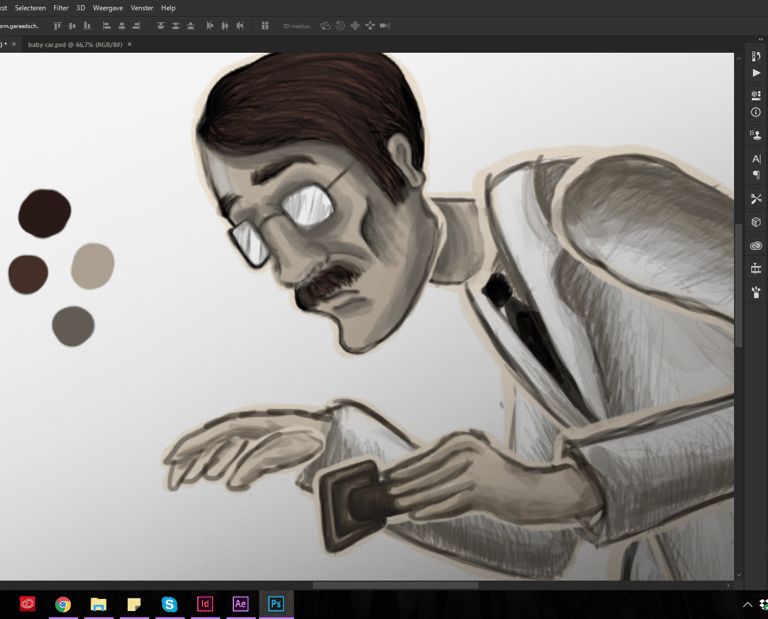Screen dimensions: 768x619
Task: Open the Venster menu
Action: pyautogui.click(x=142, y=7)
